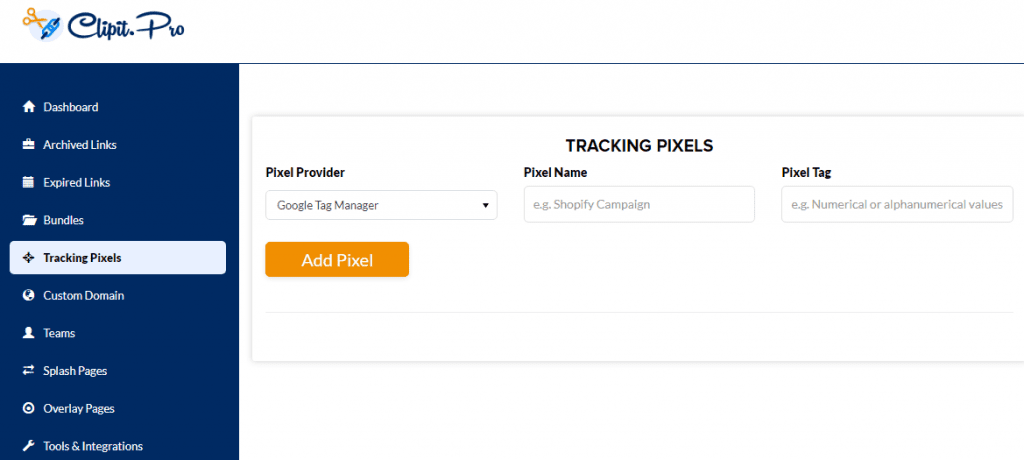The image size is (1024, 460).
Task: Click the Splash Pages arrows icon
Action: pos(28,370)
